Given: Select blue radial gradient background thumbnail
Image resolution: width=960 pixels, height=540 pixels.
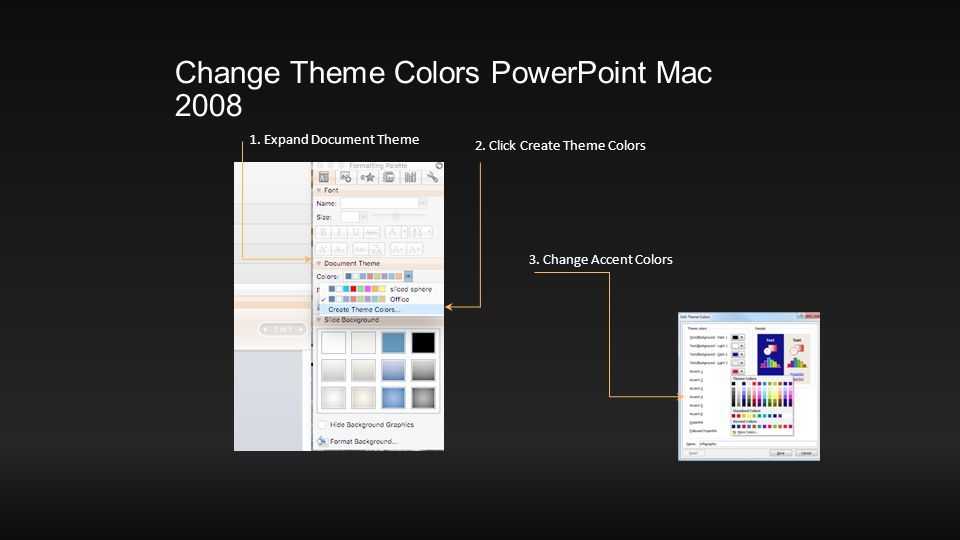Looking at the screenshot, I should click(x=393, y=397).
